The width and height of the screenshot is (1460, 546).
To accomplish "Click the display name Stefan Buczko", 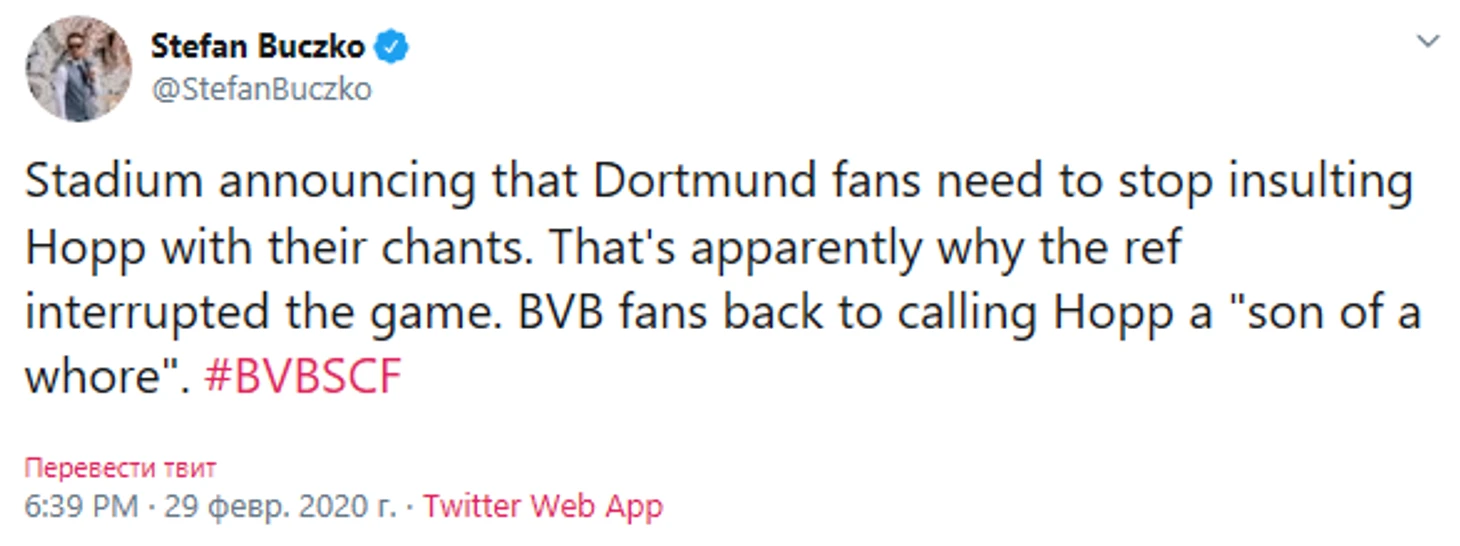I will coord(259,46).
